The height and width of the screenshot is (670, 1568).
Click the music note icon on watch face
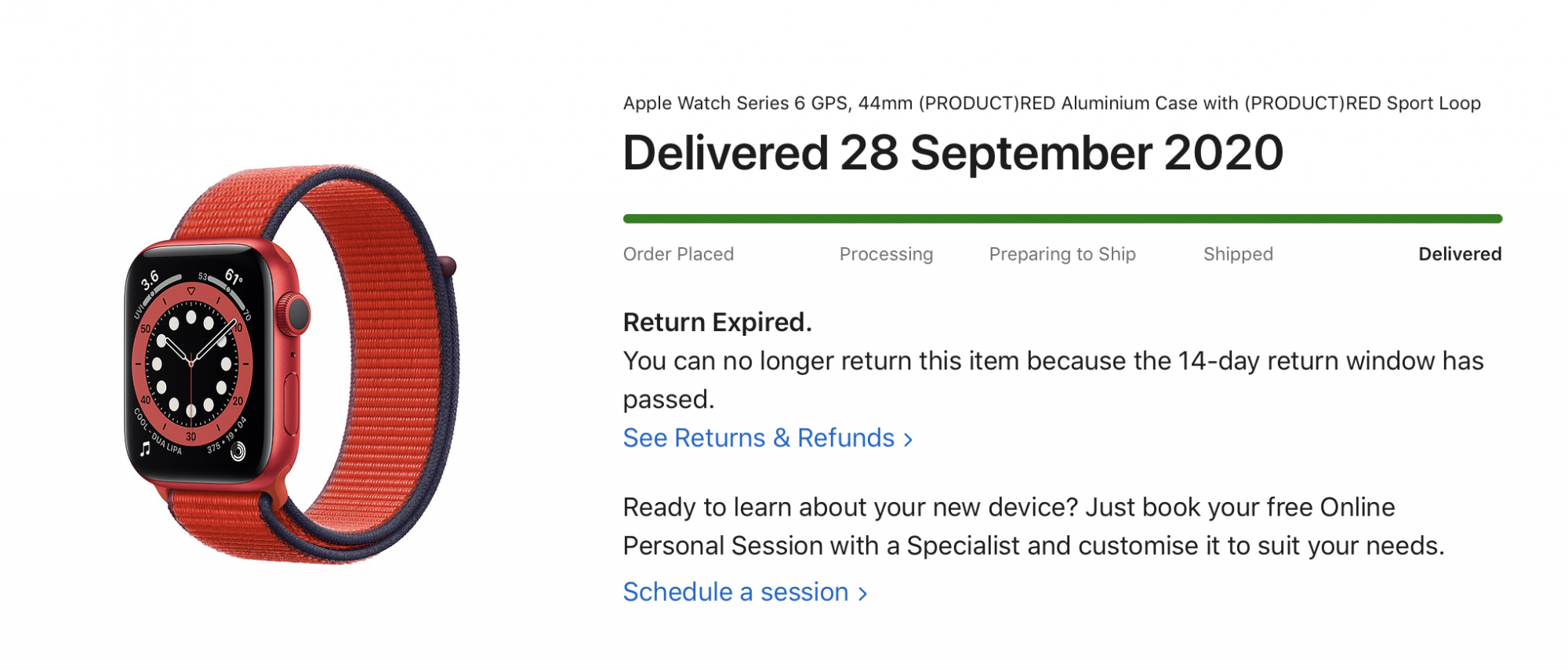[x=145, y=449]
